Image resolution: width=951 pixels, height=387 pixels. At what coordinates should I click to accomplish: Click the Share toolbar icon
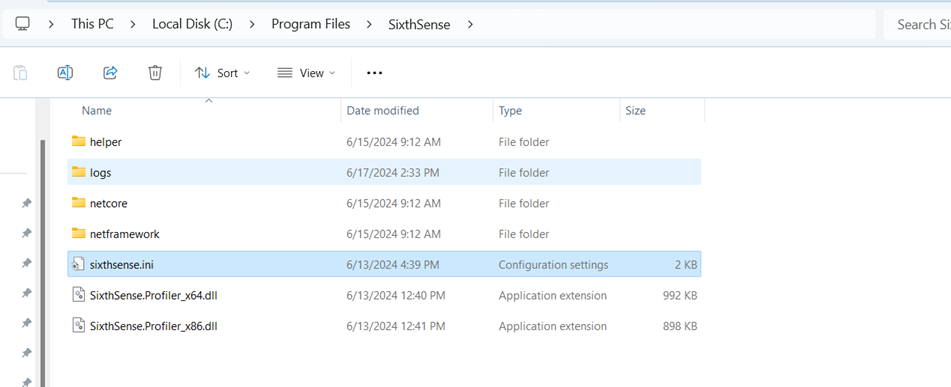(x=110, y=73)
